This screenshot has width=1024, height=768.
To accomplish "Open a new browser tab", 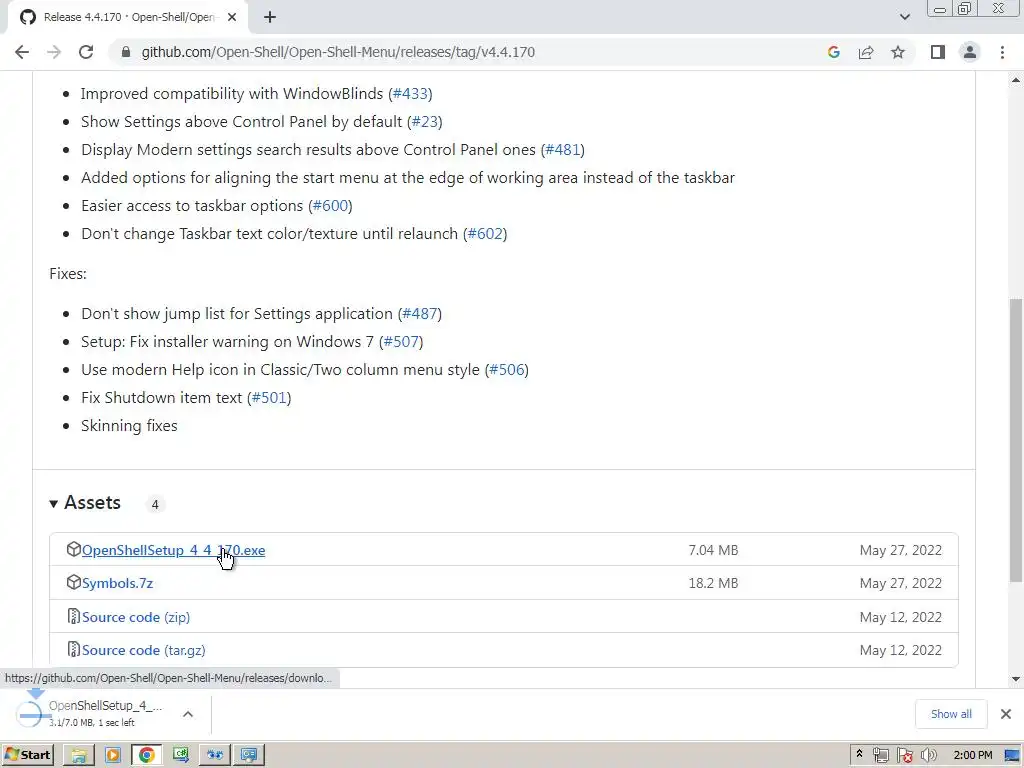I will (270, 18).
